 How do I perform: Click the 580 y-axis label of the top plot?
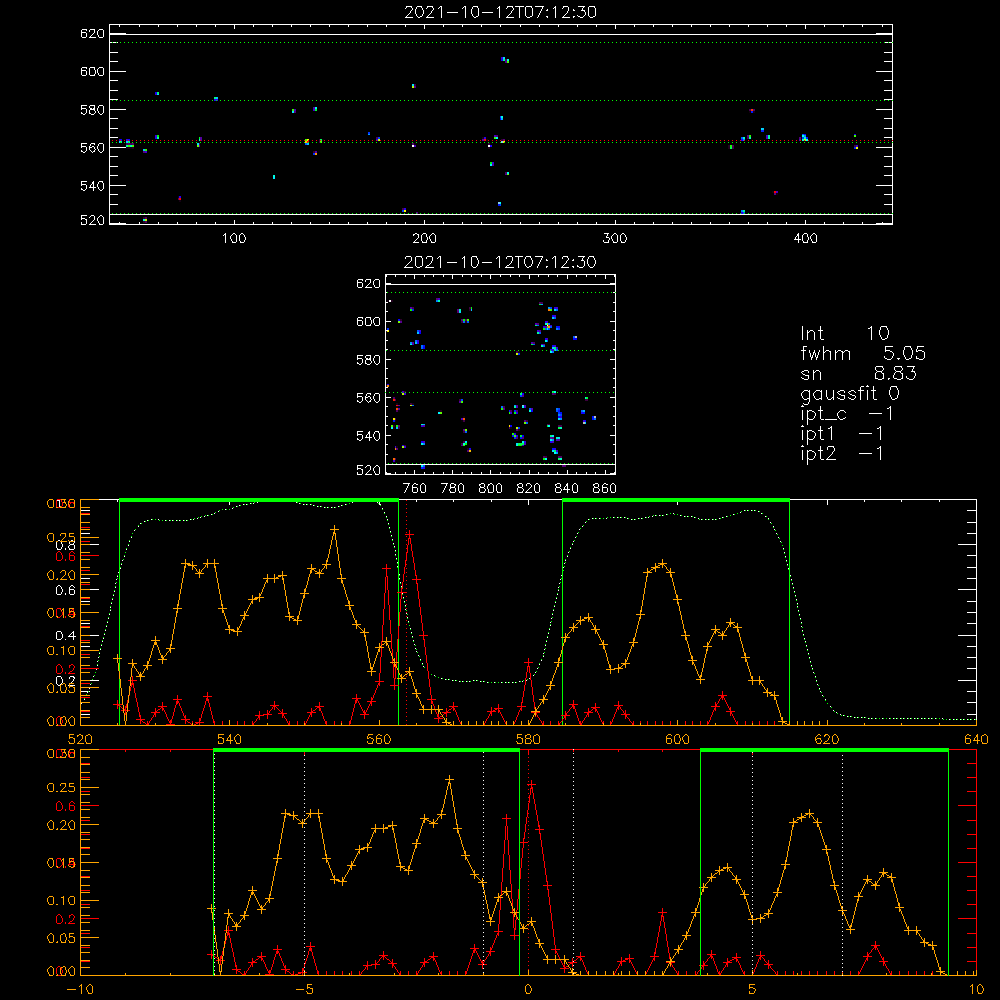point(92,110)
